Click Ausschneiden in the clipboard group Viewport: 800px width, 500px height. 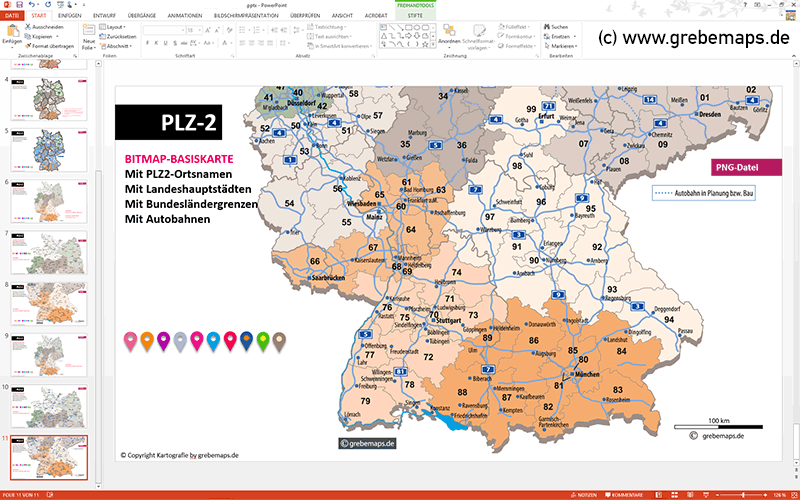point(48,26)
